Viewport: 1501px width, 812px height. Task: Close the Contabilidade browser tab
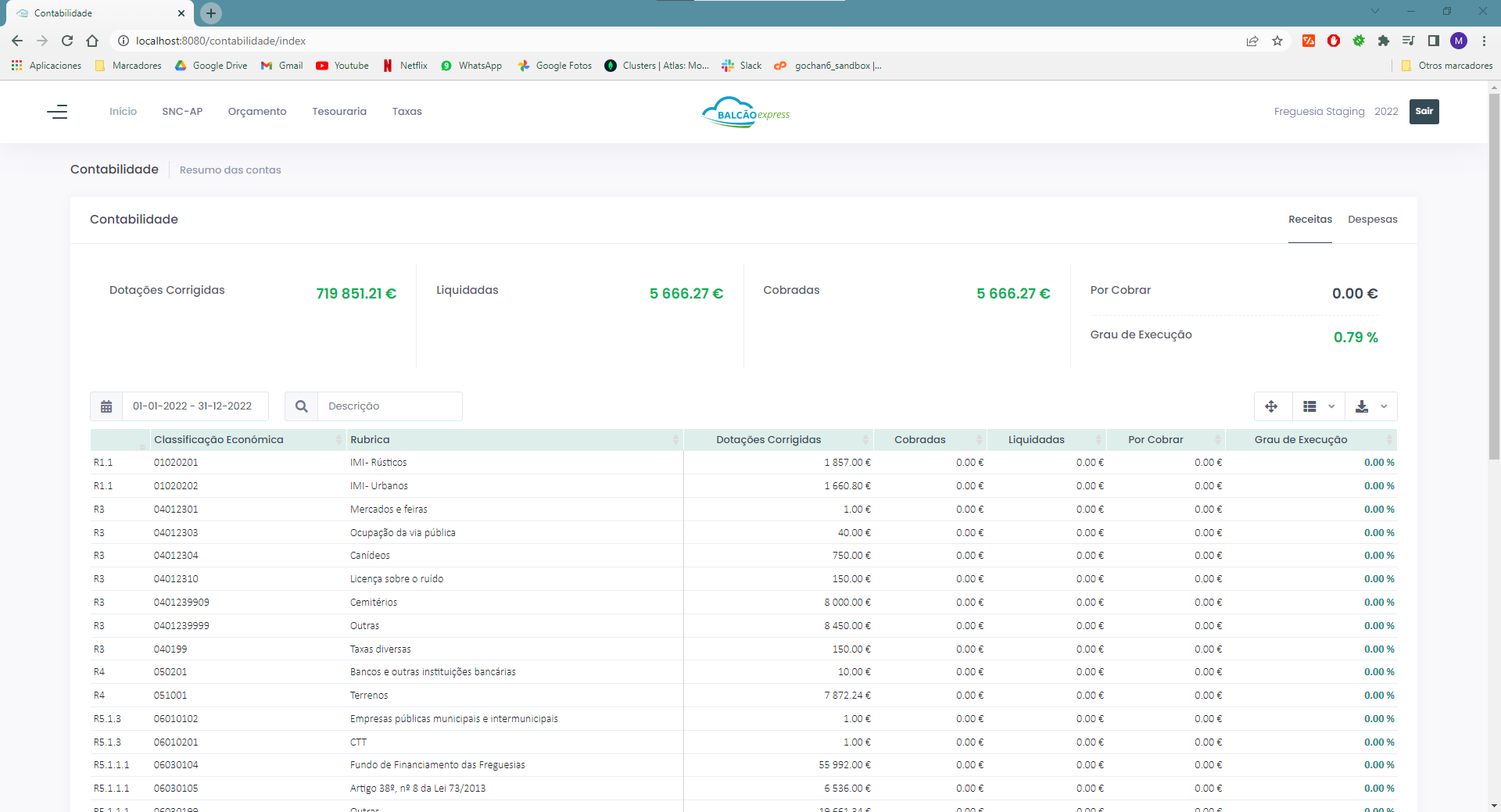[181, 13]
